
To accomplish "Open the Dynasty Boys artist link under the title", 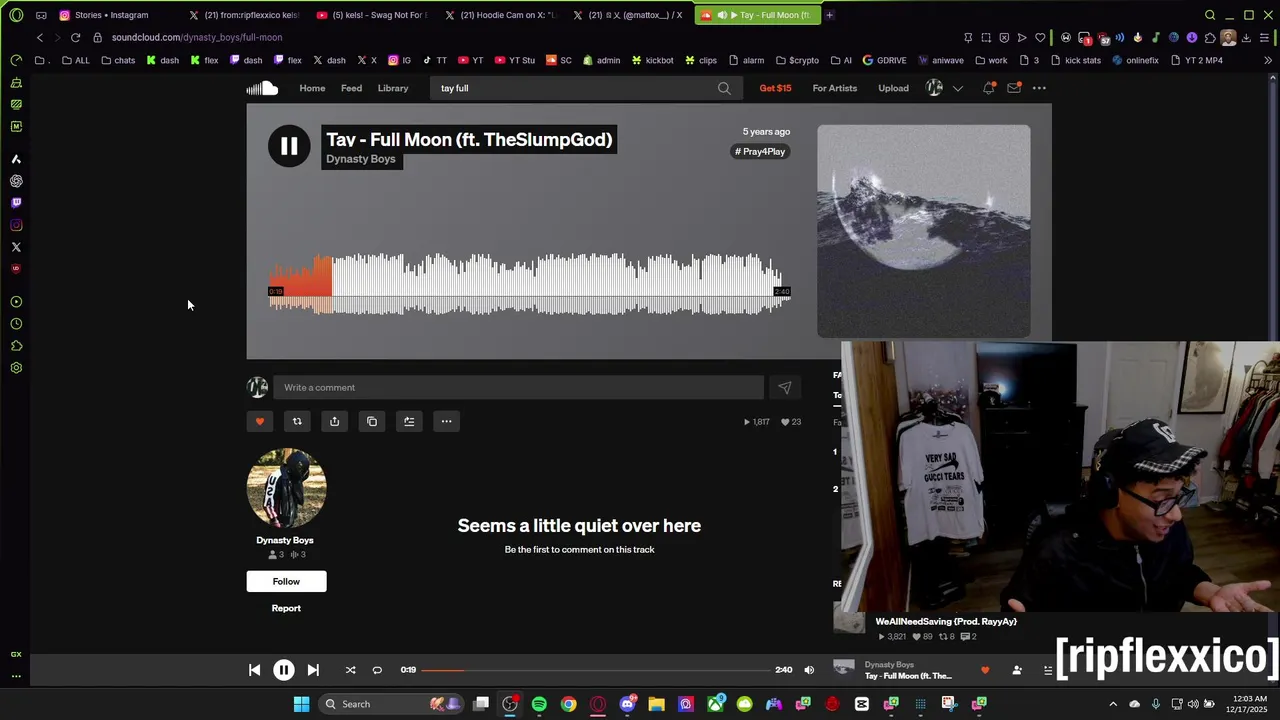I will coord(361,159).
